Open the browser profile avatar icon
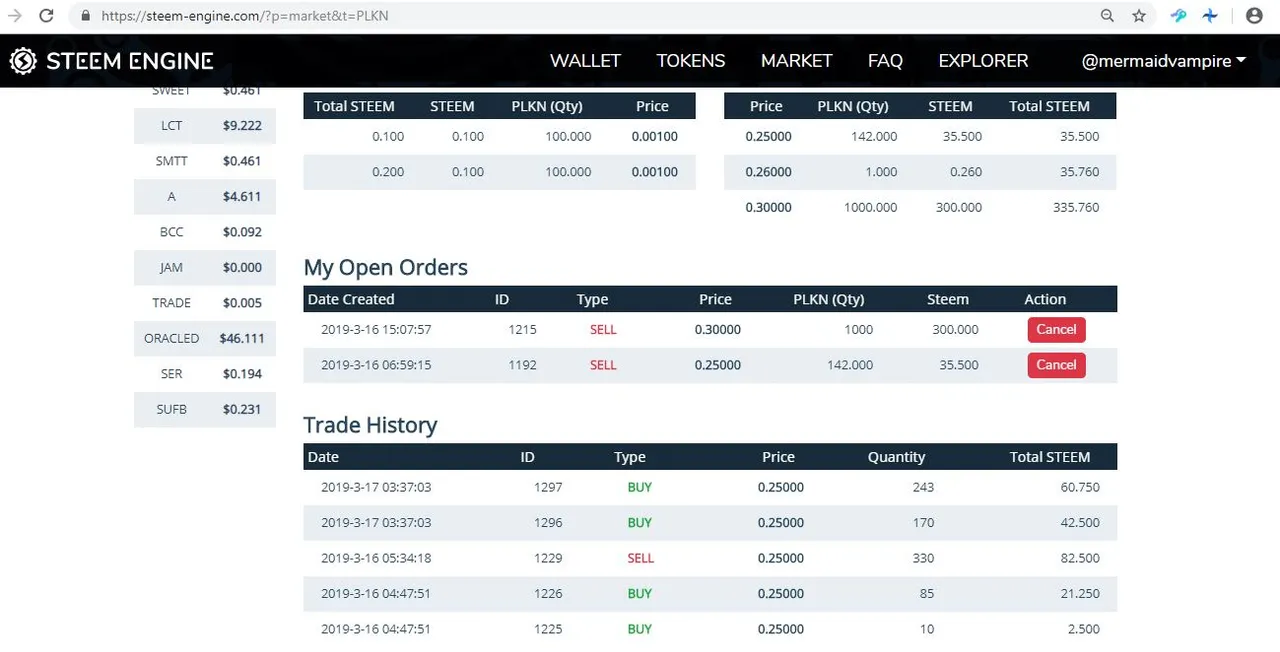Screen dimensions: 1280x652 pos(1254,16)
